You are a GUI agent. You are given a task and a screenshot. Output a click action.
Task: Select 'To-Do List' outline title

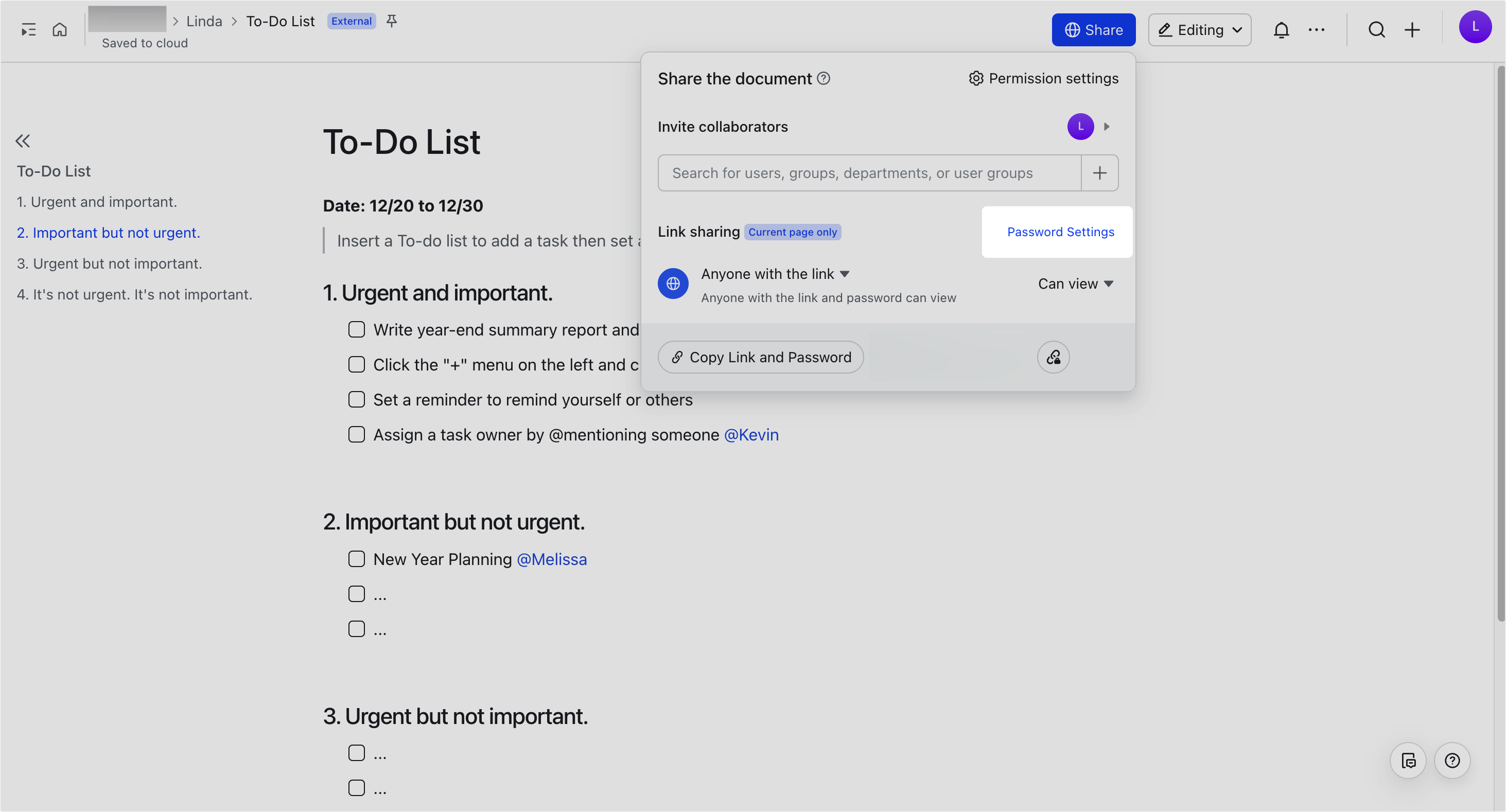(x=54, y=171)
